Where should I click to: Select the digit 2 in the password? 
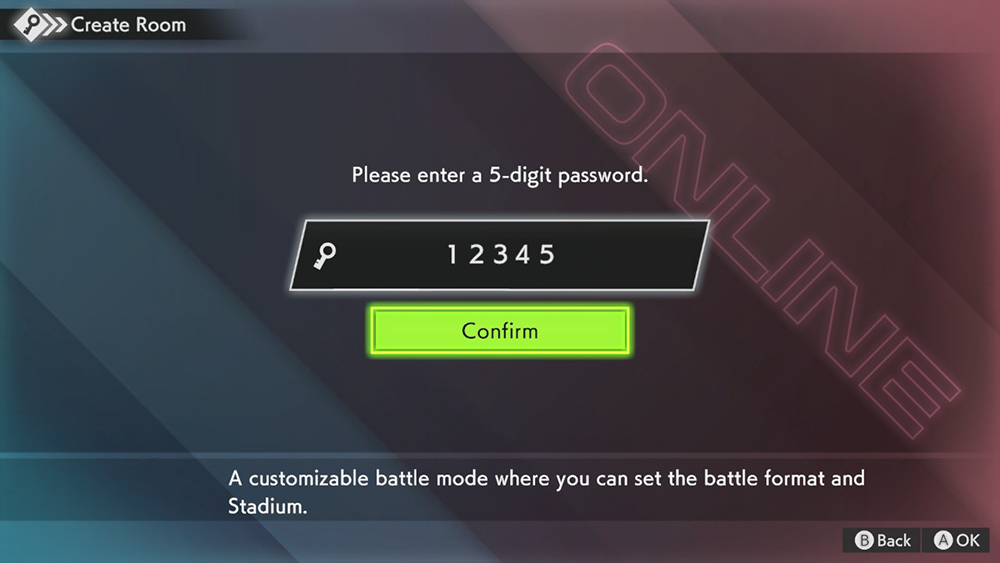(x=476, y=254)
